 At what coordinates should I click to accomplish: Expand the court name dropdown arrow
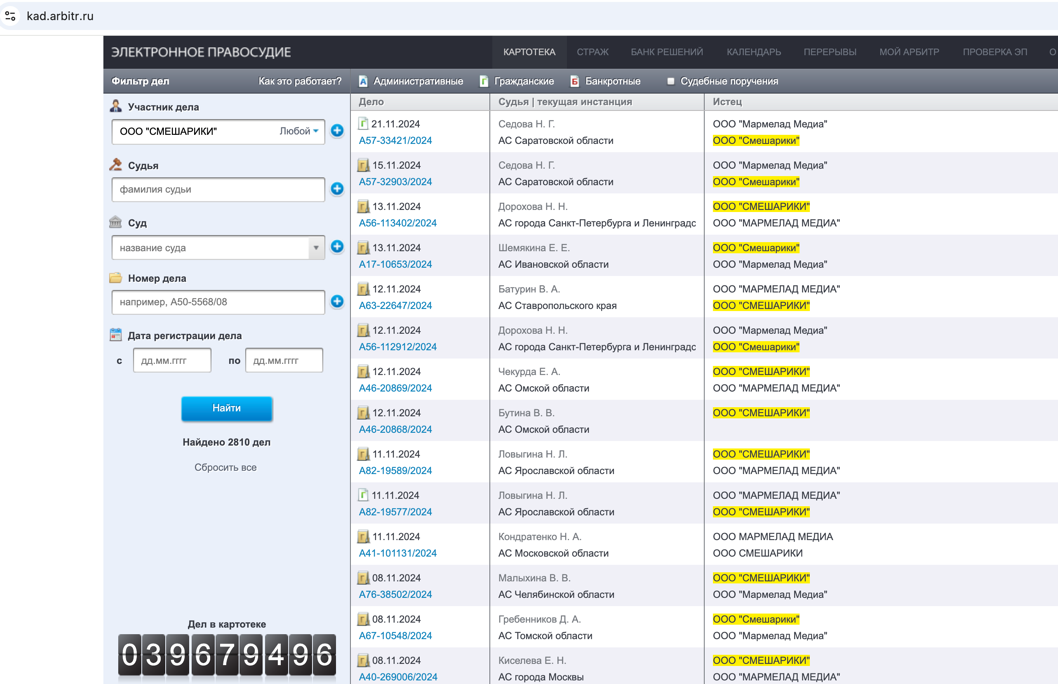pyautogui.click(x=316, y=248)
